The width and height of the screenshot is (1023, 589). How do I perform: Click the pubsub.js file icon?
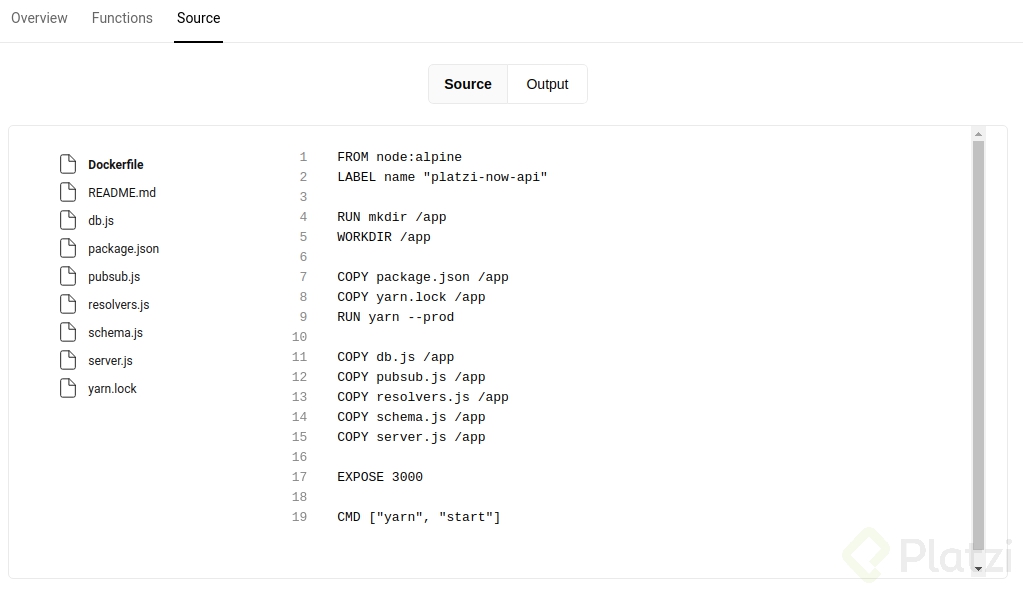coord(68,275)
